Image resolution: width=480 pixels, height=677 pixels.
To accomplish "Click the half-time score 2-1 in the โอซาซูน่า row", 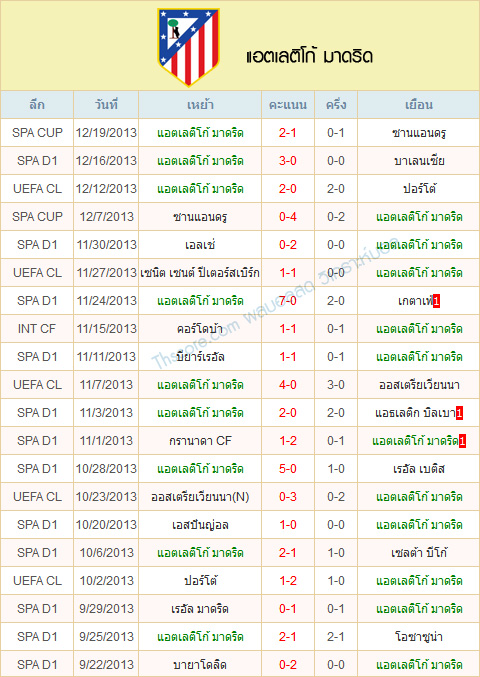I will pos(336,637).
